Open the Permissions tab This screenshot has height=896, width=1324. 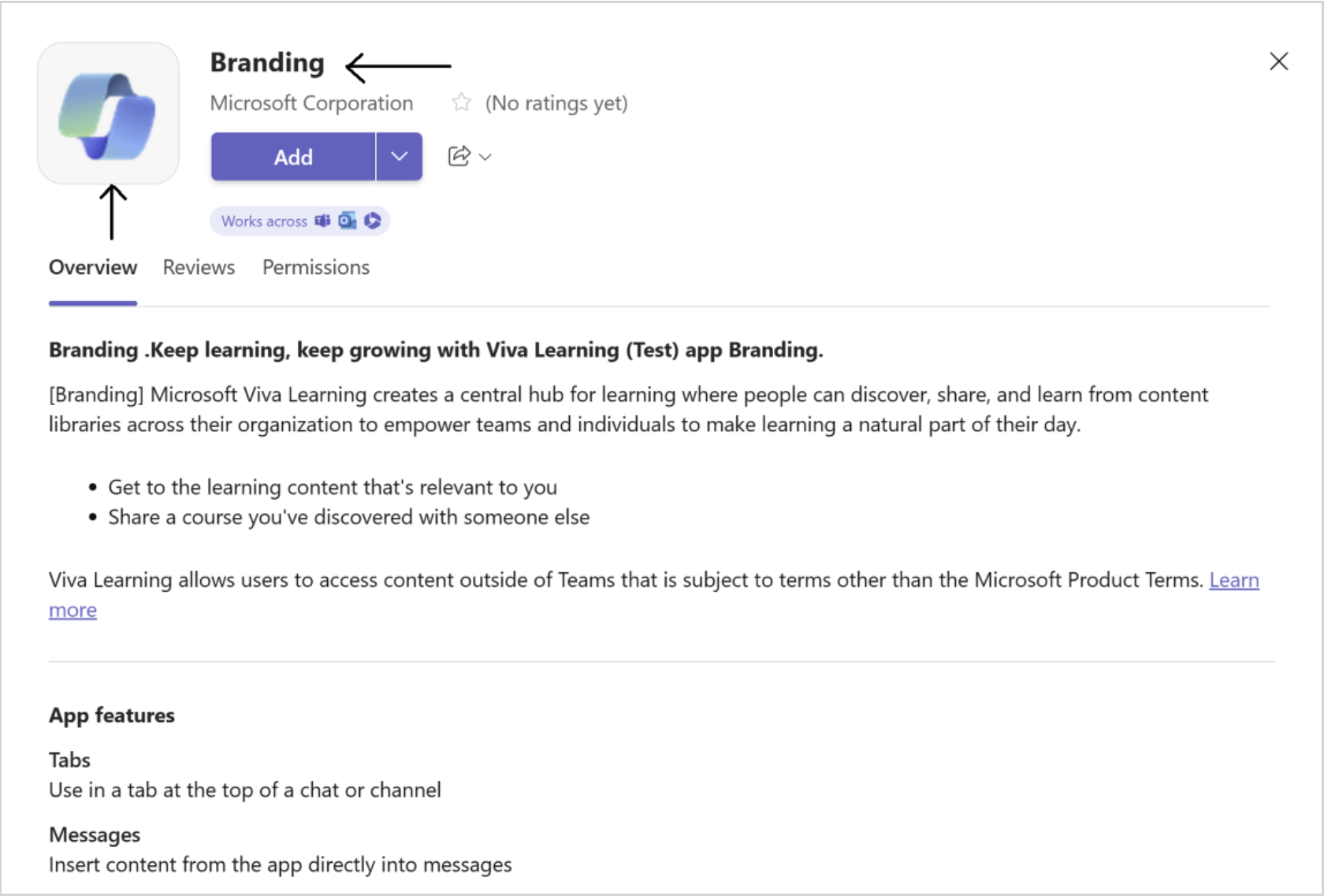tap(314, 267)
